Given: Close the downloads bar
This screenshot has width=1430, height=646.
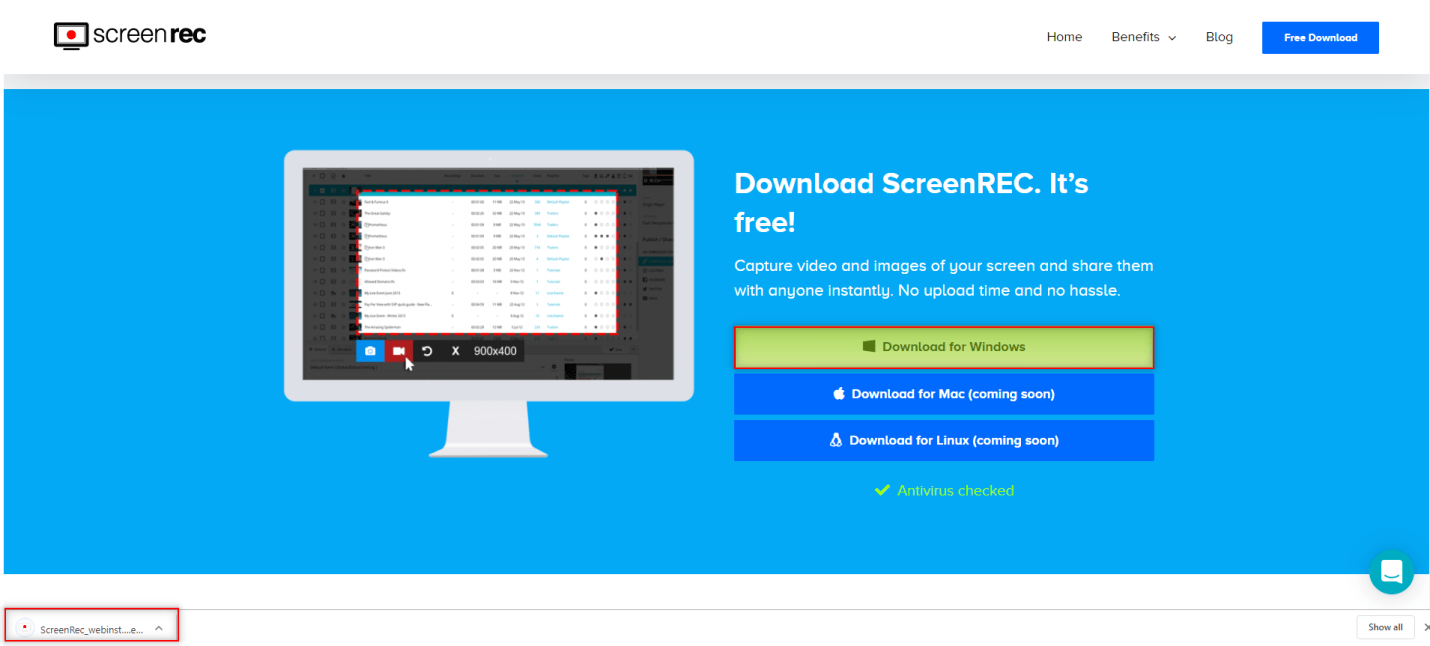Looking at the screenshot, I should coord(1426,627).
